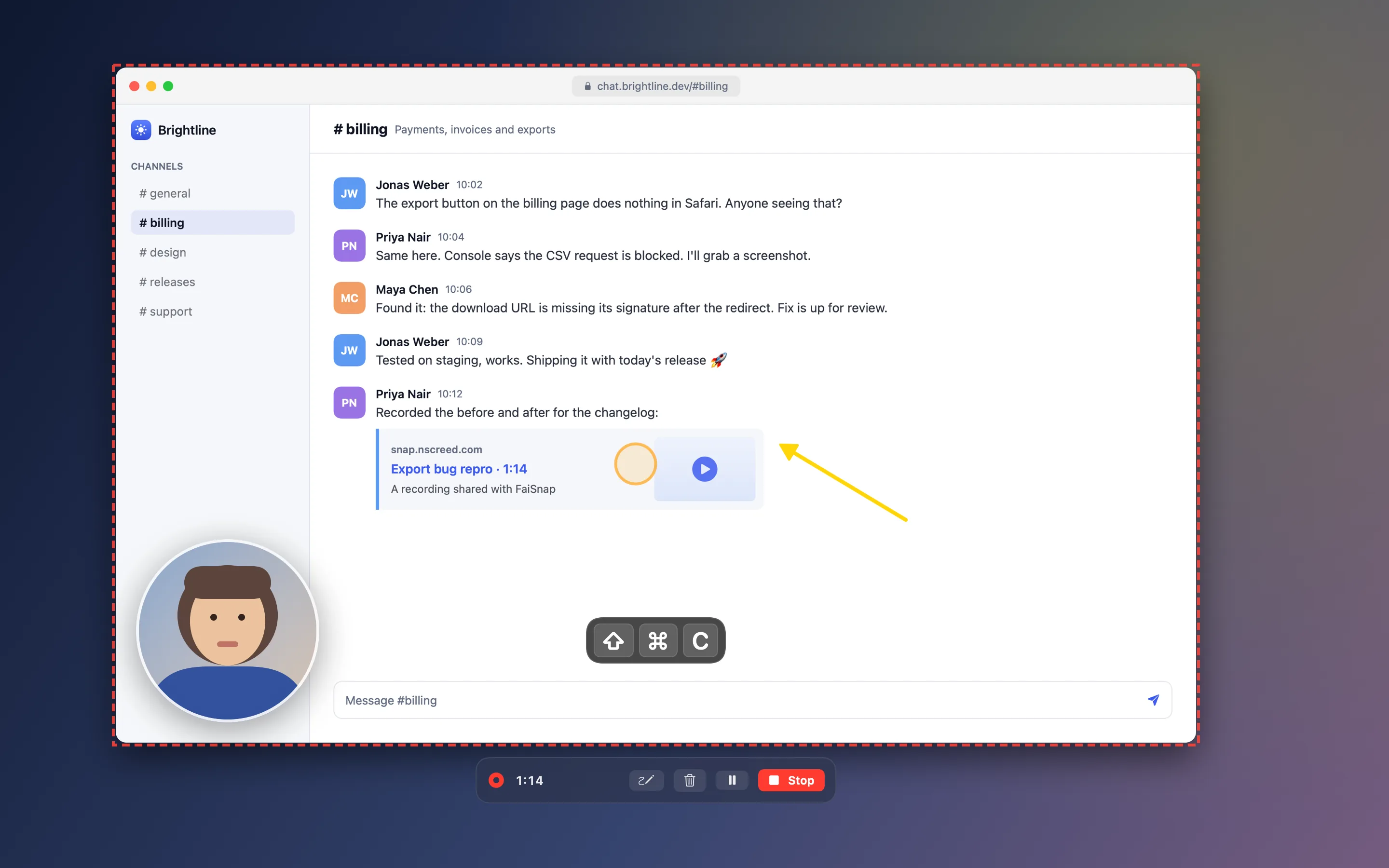The height and width of the screenshot is (868, 1389).
Task: Open the Export bug repro link
Action: (459, 469)
